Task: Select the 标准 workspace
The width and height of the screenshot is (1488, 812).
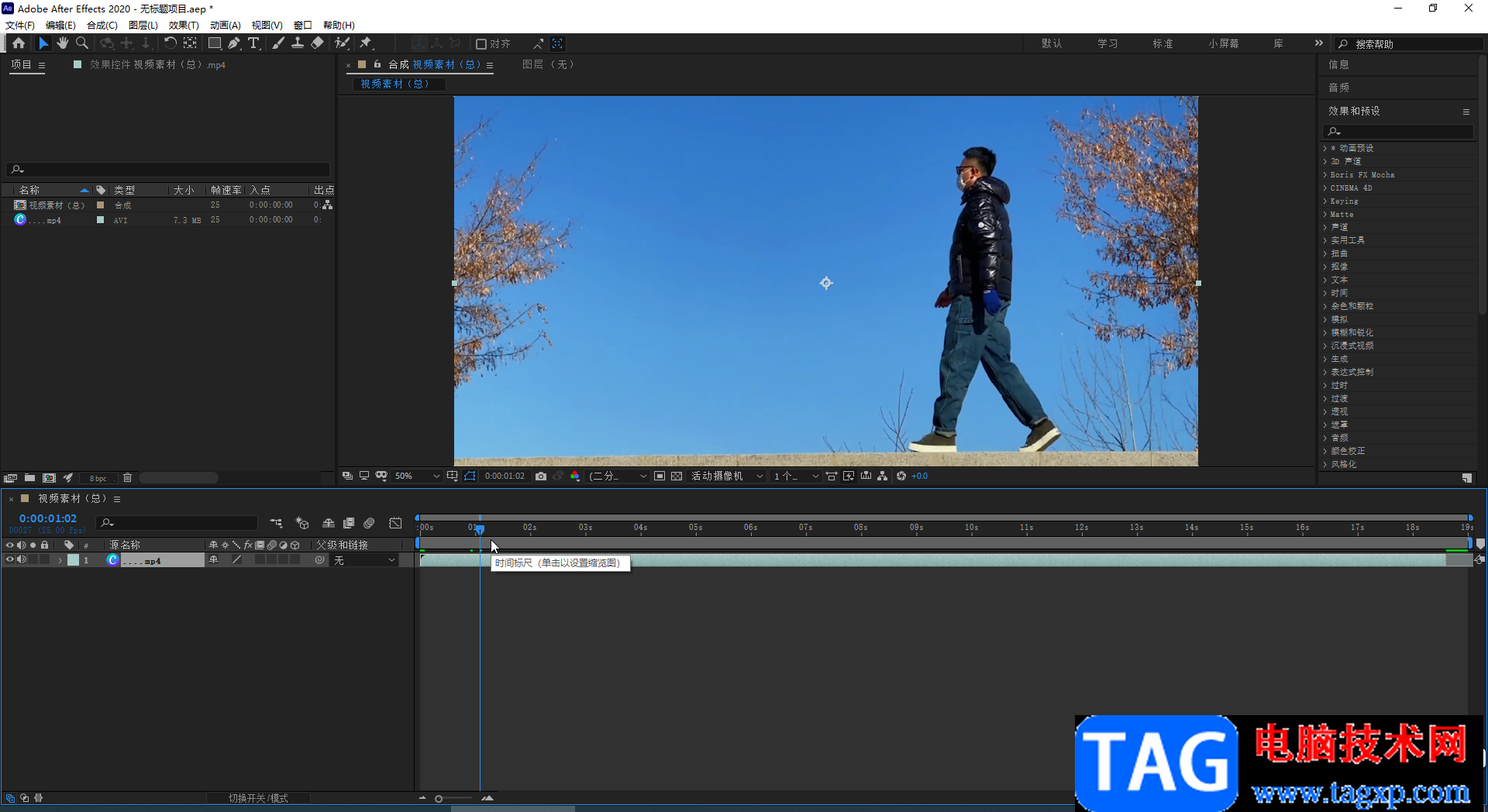Action: pyautogui.click(x=1162, y=43)
